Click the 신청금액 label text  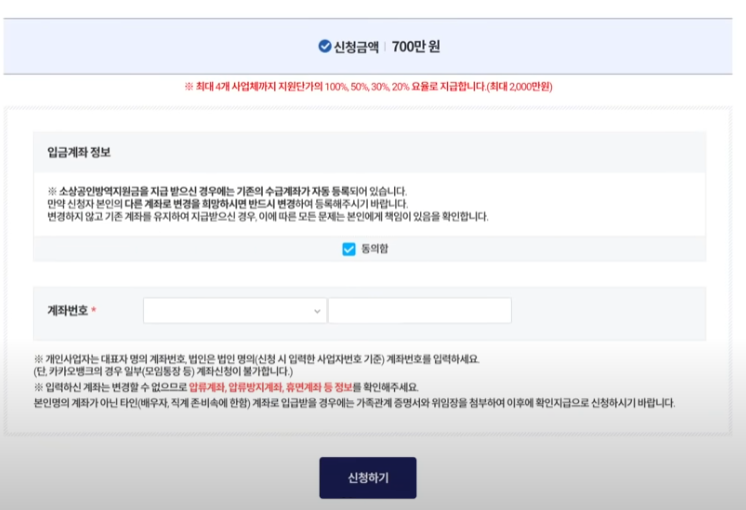356,47
